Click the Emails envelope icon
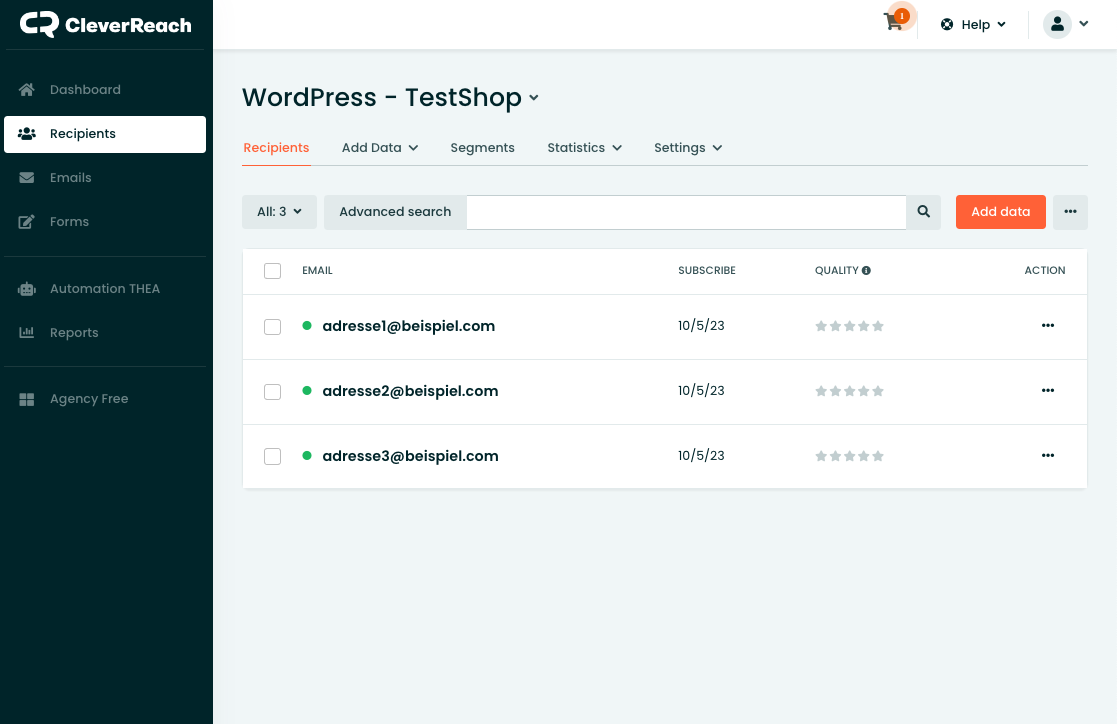Screen dimensions: 1117x724 pyautogui.click(x=26, y=178)
